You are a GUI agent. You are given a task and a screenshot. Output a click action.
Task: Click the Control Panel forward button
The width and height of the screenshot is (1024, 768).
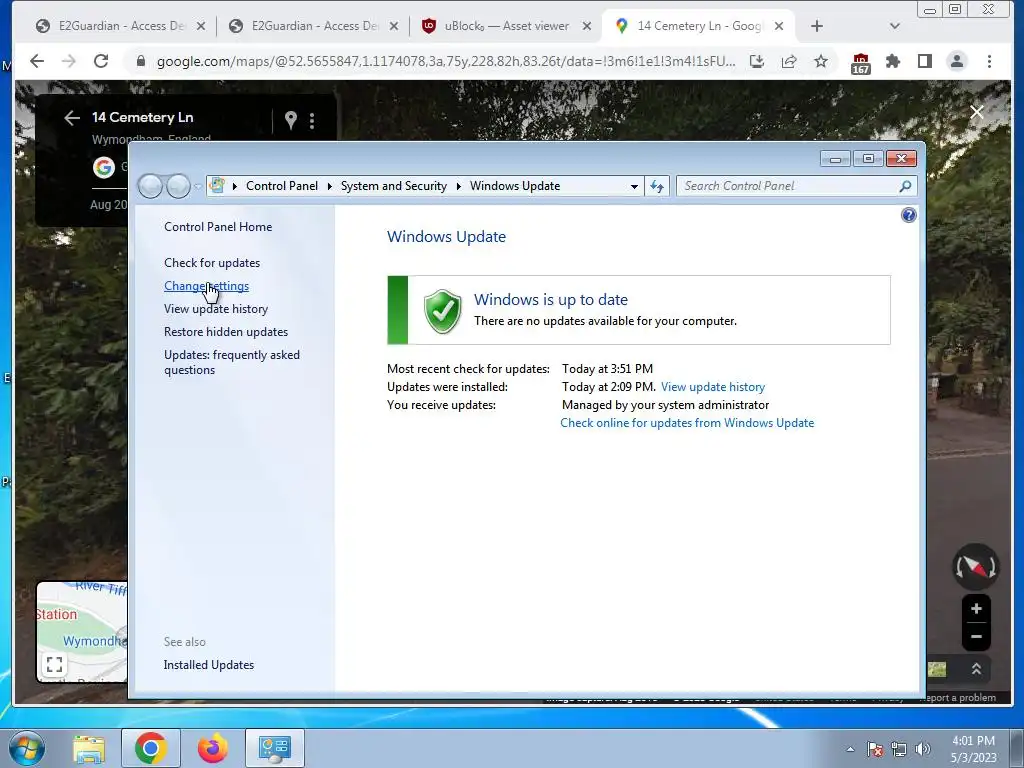click(x=178, y=186)
